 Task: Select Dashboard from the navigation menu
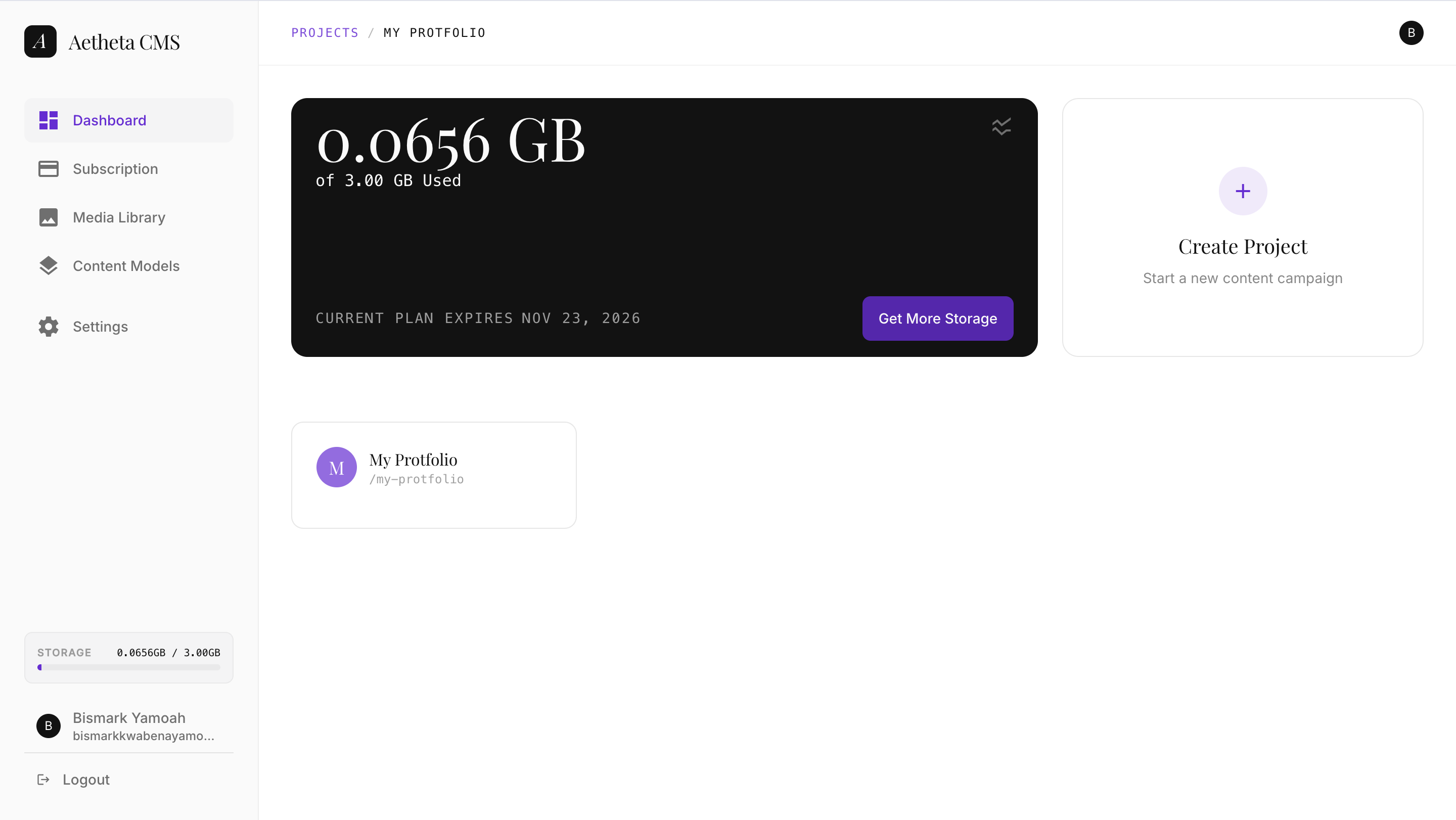coord(109,120)
